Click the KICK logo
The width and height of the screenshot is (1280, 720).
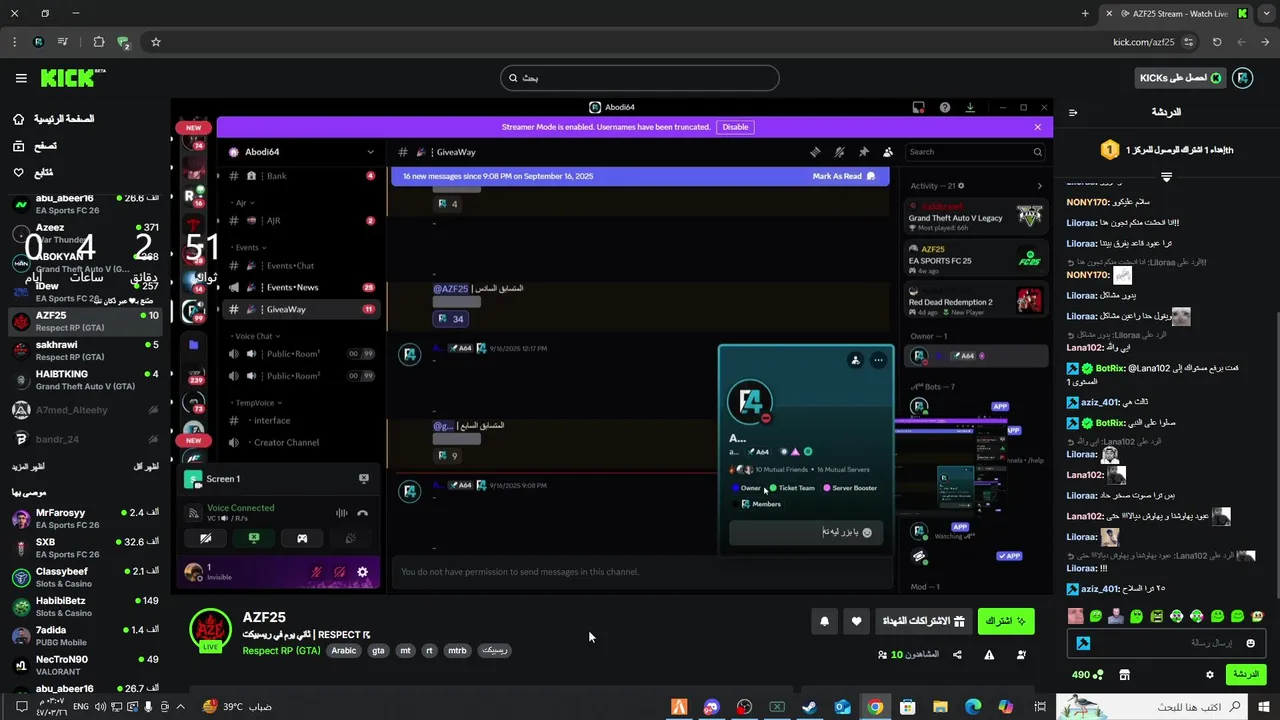coord(72,78)
